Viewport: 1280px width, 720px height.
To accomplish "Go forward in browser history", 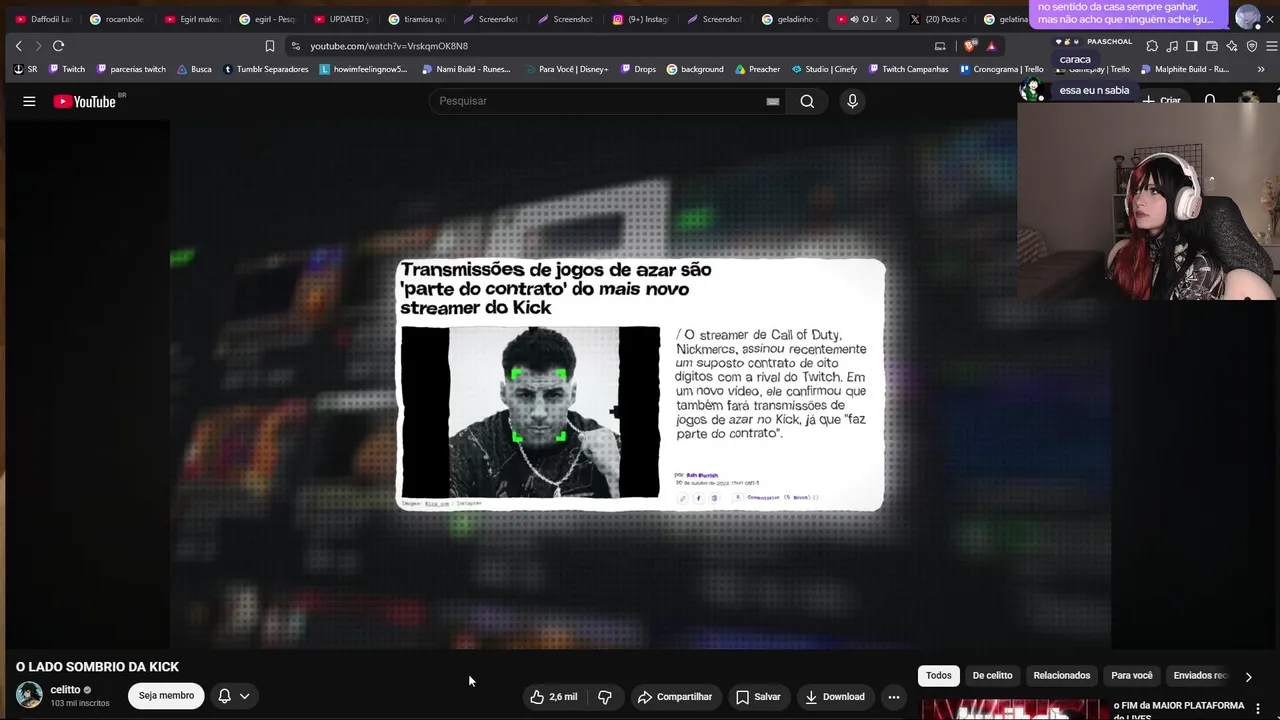I will [x=37, y=46].
